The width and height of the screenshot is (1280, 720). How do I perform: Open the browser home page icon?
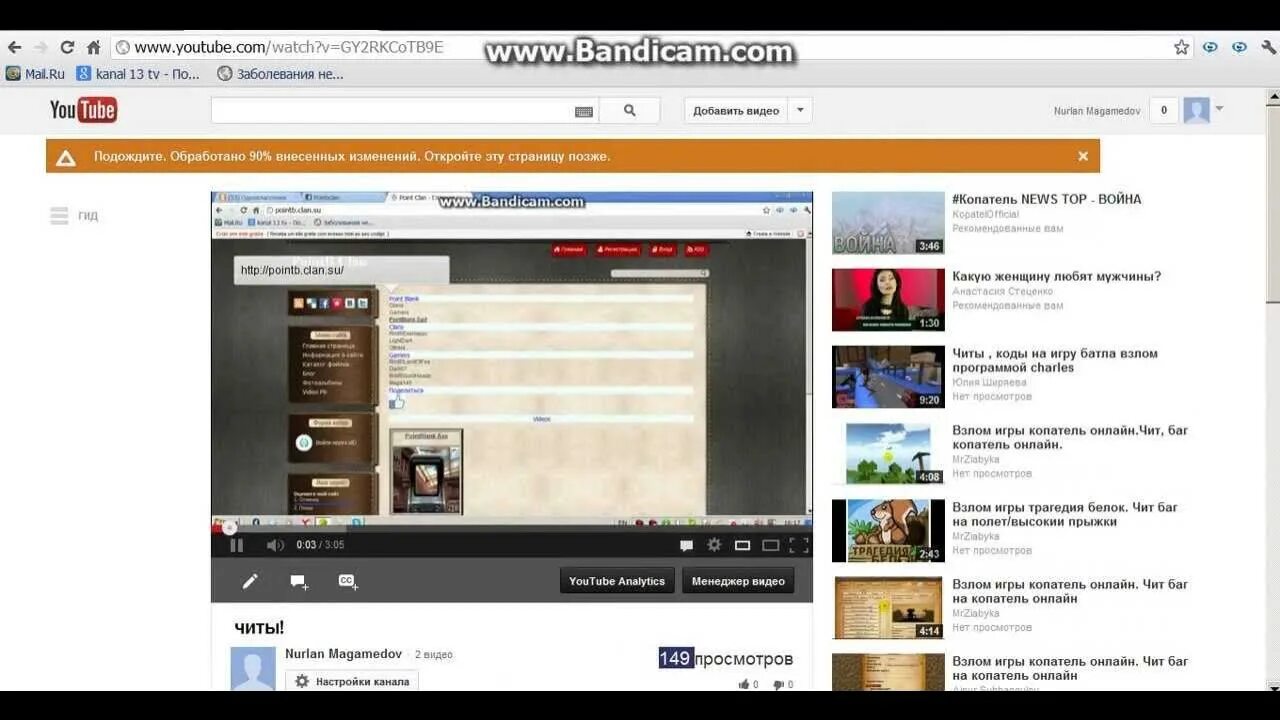pos(93,47)
